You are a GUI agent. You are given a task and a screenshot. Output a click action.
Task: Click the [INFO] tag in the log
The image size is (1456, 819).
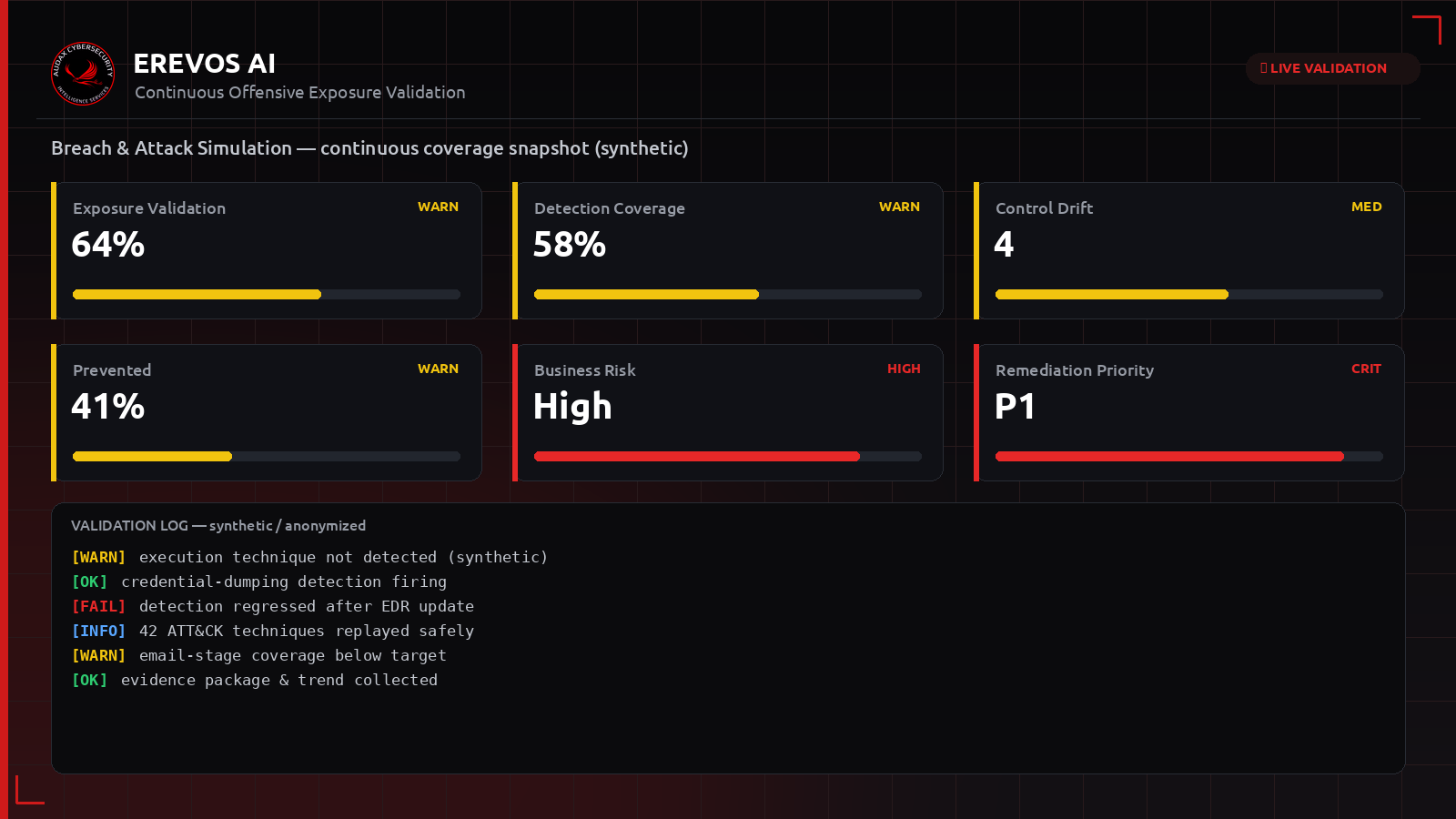click(x=98, y=631)
